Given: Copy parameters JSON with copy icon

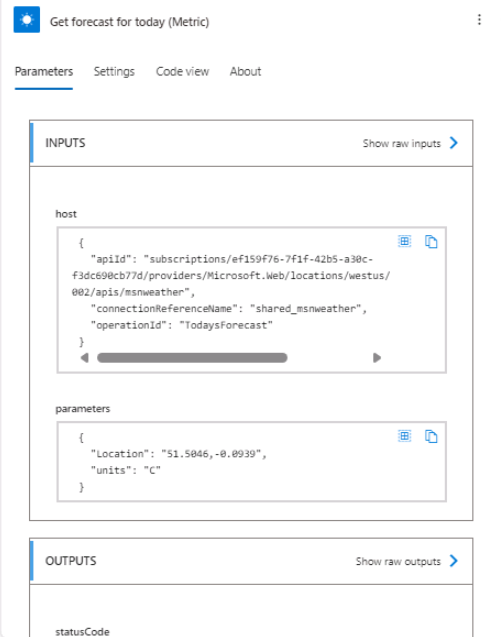Looking at the screenshot, I should click(x=431, y=436).
